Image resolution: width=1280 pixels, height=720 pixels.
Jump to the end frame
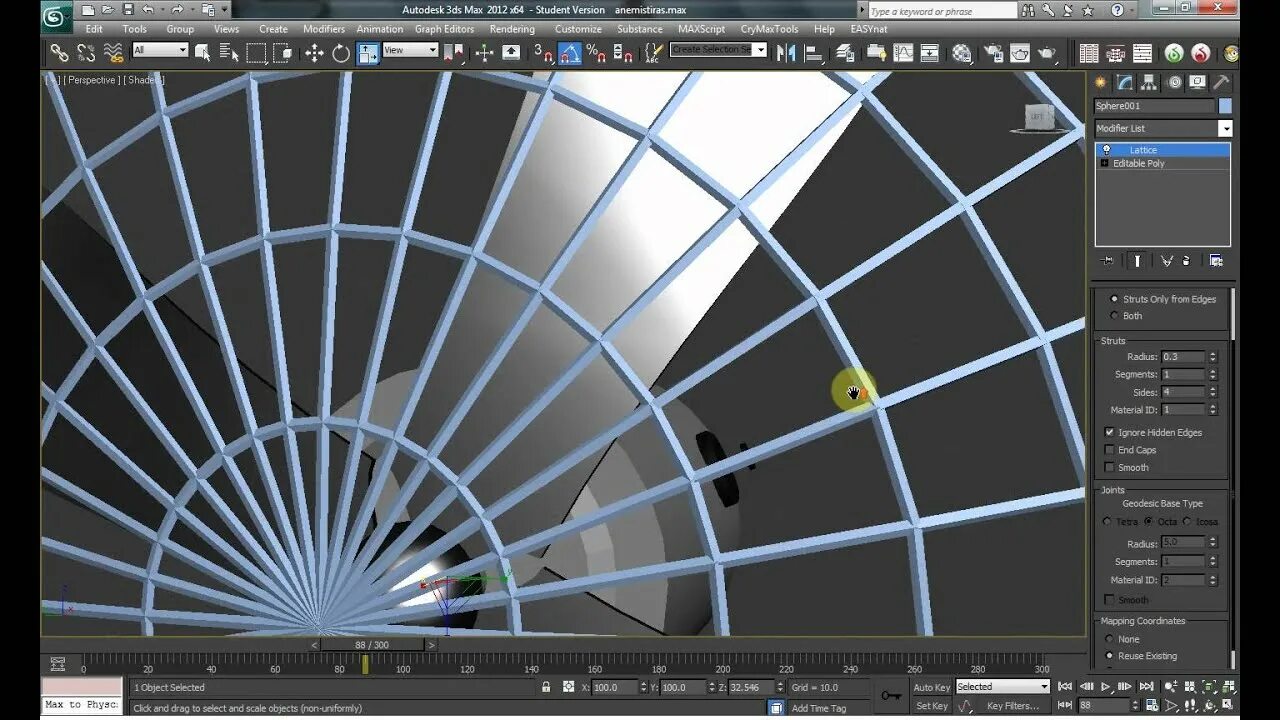1145,687
